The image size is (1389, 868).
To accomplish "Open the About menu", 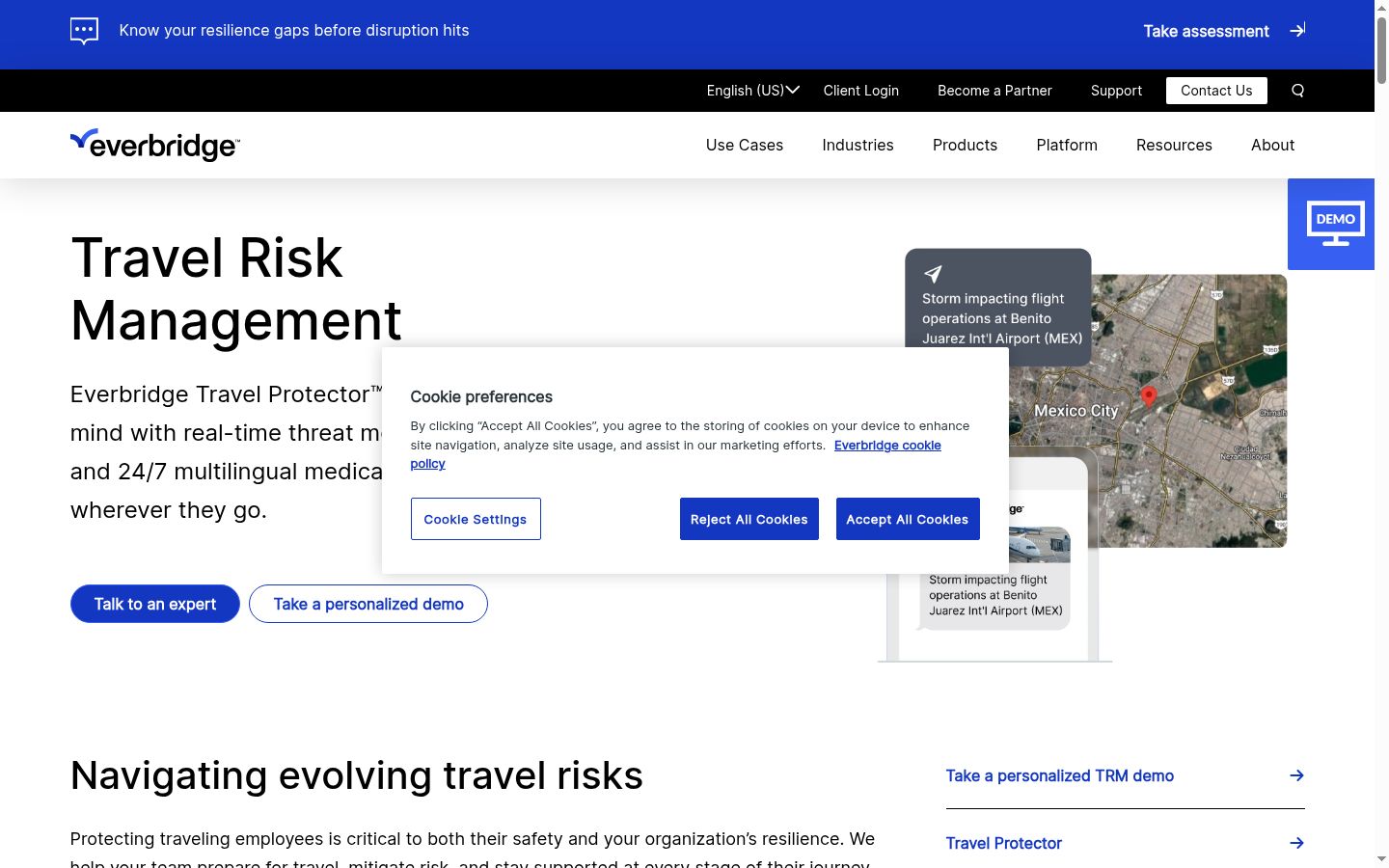I will [x=1272, y=146].
